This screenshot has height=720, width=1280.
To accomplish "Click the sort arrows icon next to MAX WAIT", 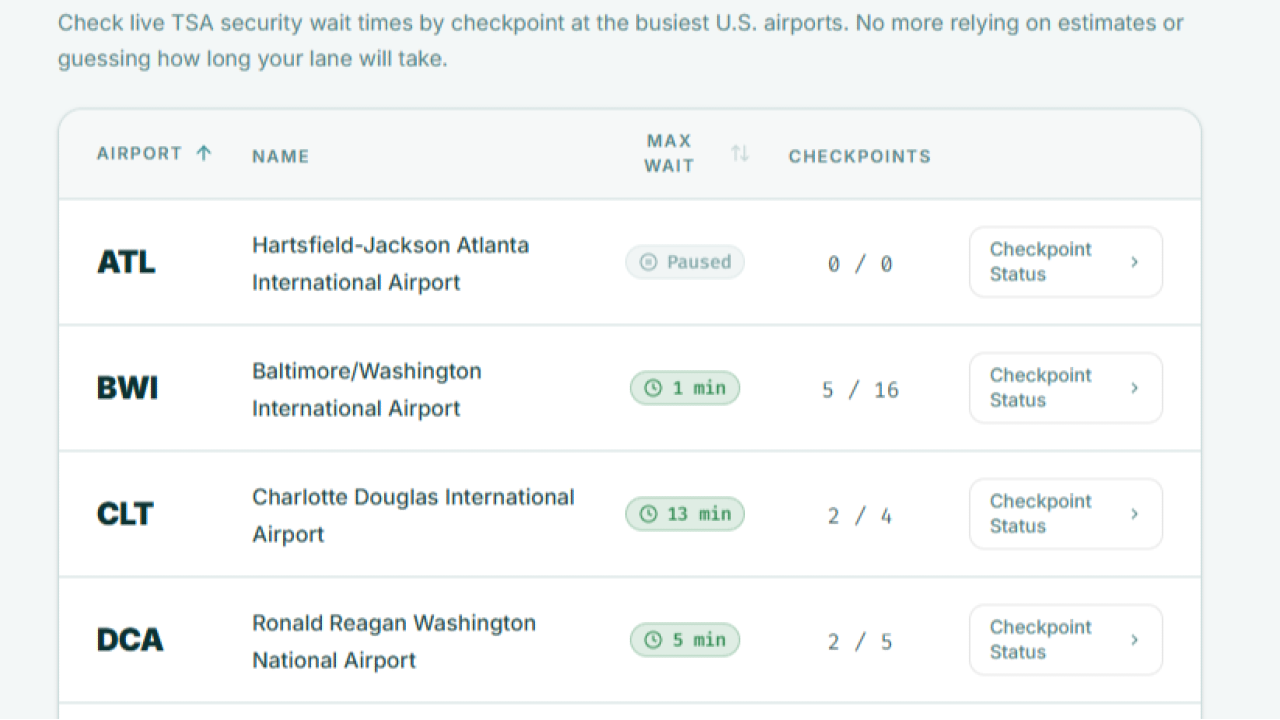I will pos(739,153).
